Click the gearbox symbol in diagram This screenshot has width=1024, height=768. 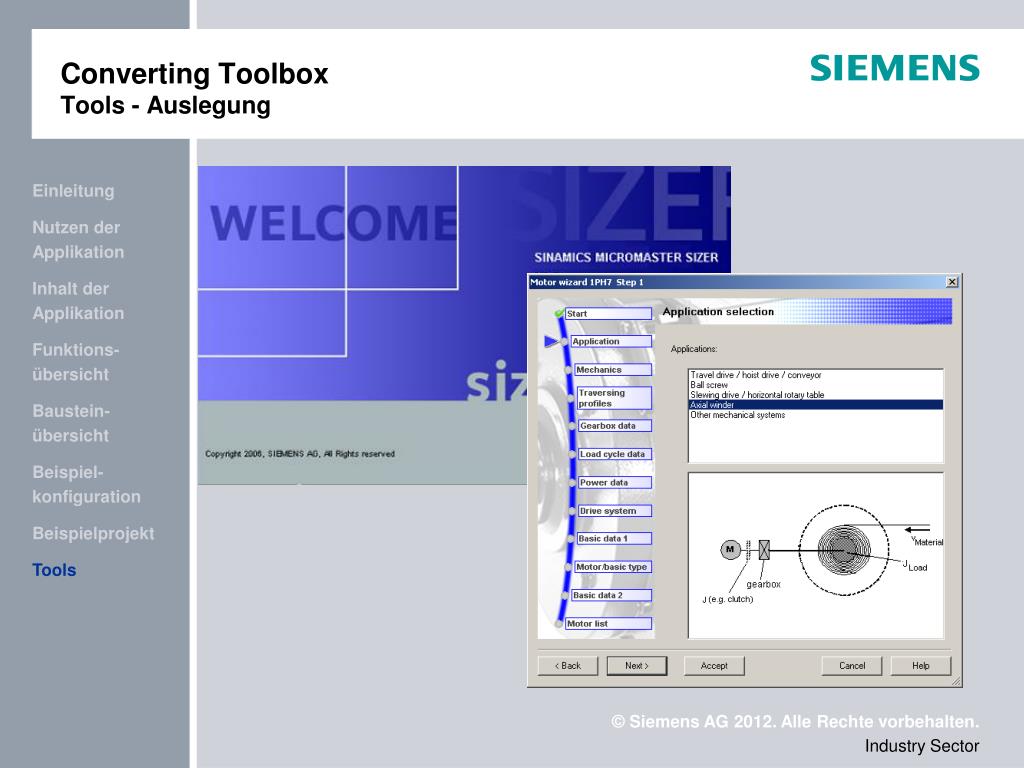pyautogui.click(x=764, y=550)
